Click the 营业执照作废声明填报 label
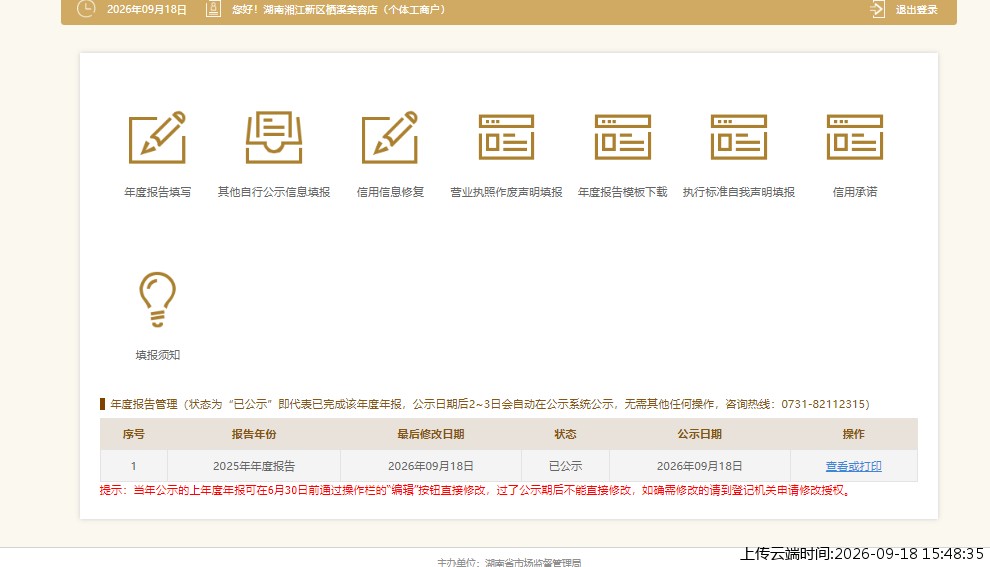Screen dimensions: 990x567 coord(506,192)
